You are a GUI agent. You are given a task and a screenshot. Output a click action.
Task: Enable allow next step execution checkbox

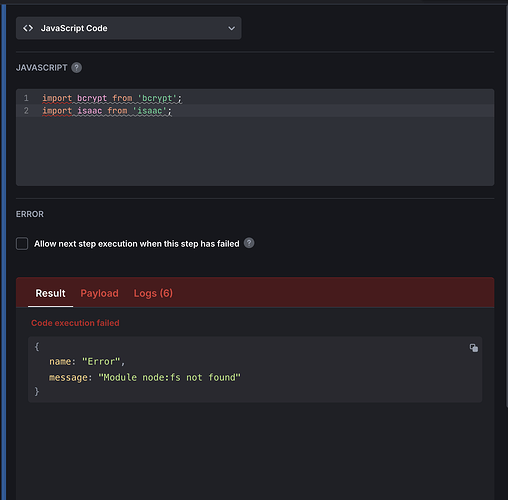(x=22, y=244)
